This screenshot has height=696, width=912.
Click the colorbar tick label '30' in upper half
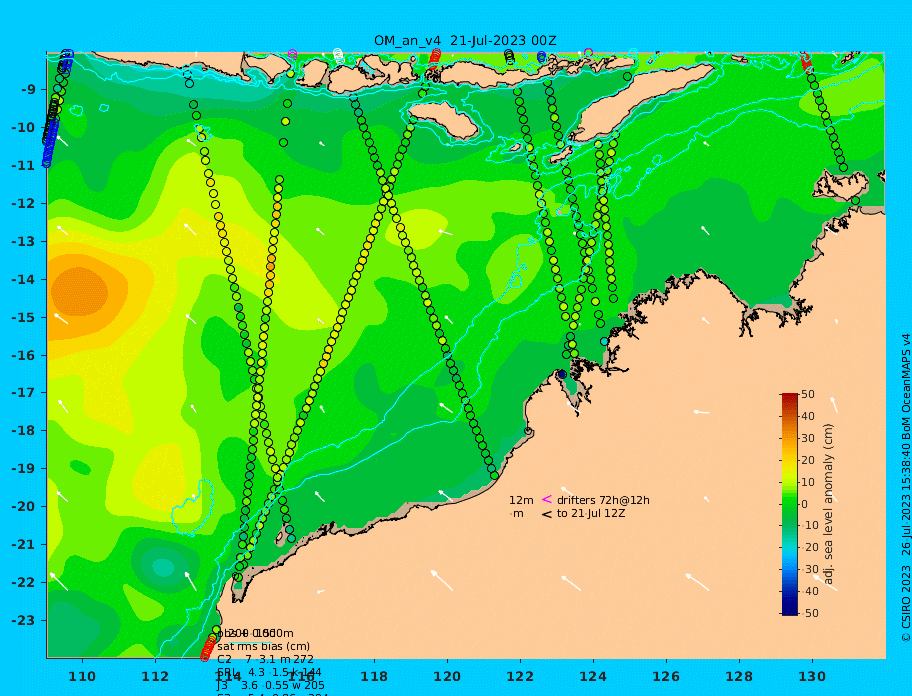click(808, 438)
